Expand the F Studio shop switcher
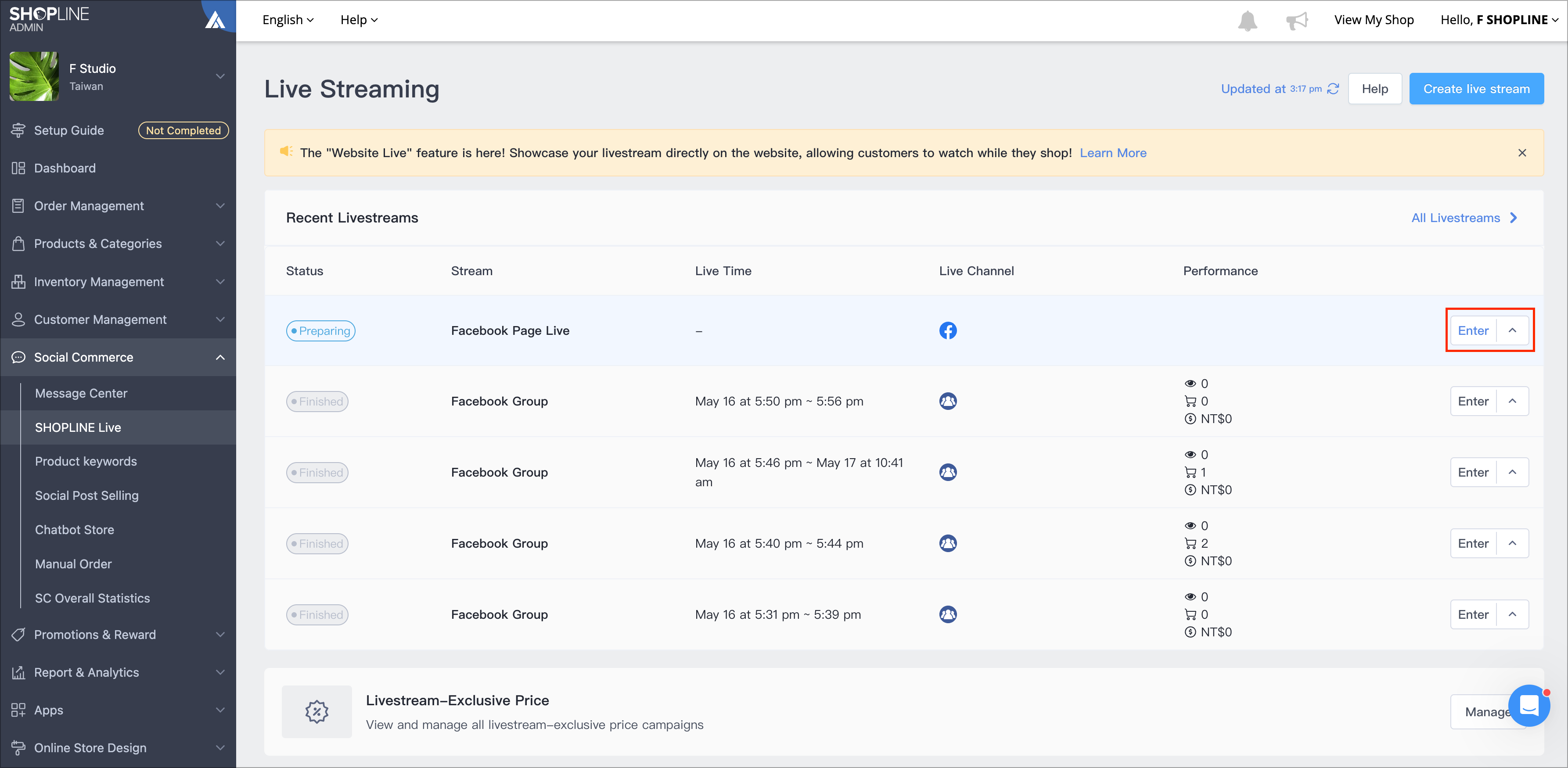This screenshot has width=1568, height=768. click(220, 76)
